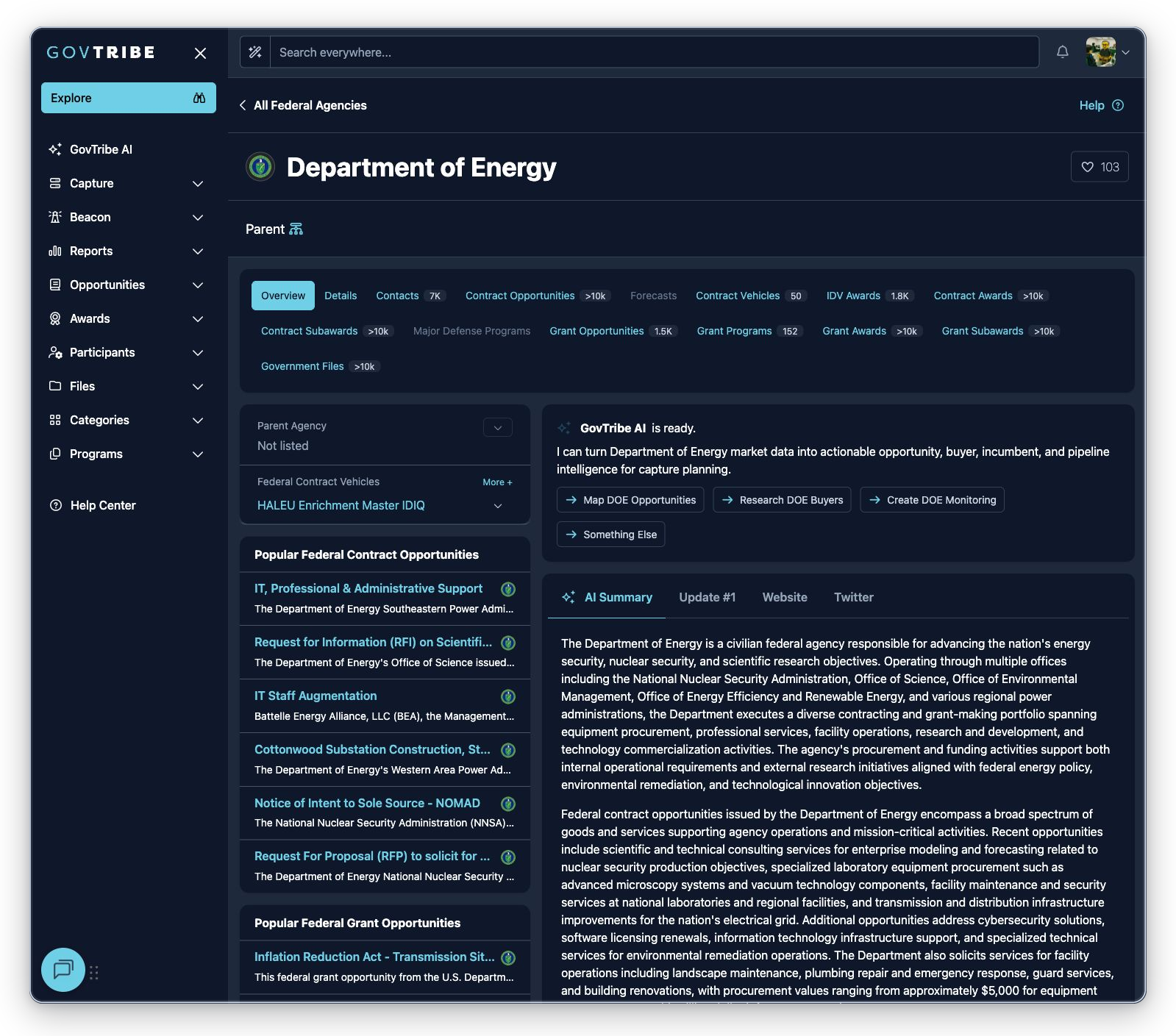Open Help Center
The width and height of the screenshot is (1176, 1036).
click(x=93, y=505)
